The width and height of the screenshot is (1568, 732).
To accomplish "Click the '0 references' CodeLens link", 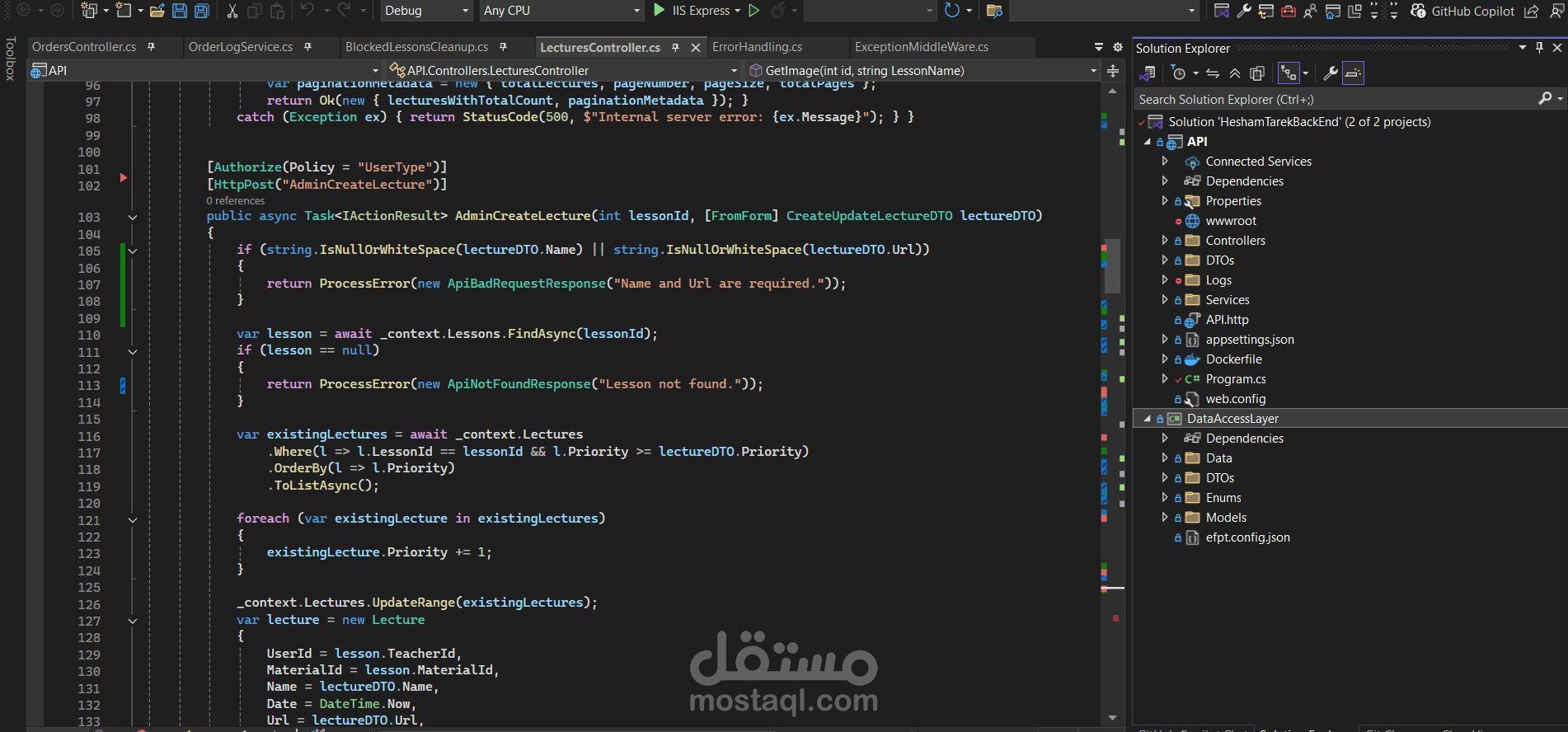I will [236, 201].
